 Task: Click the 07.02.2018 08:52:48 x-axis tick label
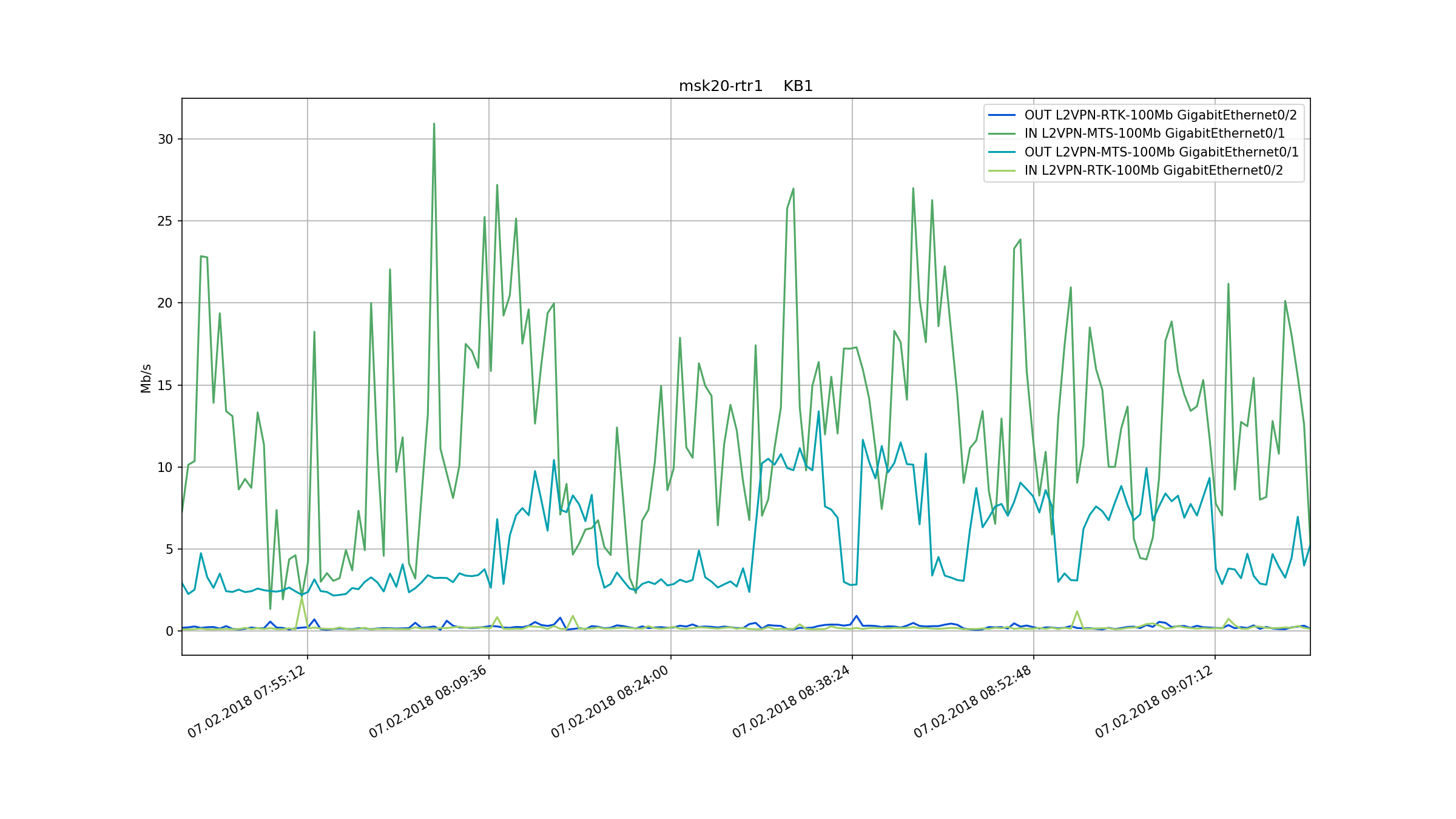click(972, 702)
